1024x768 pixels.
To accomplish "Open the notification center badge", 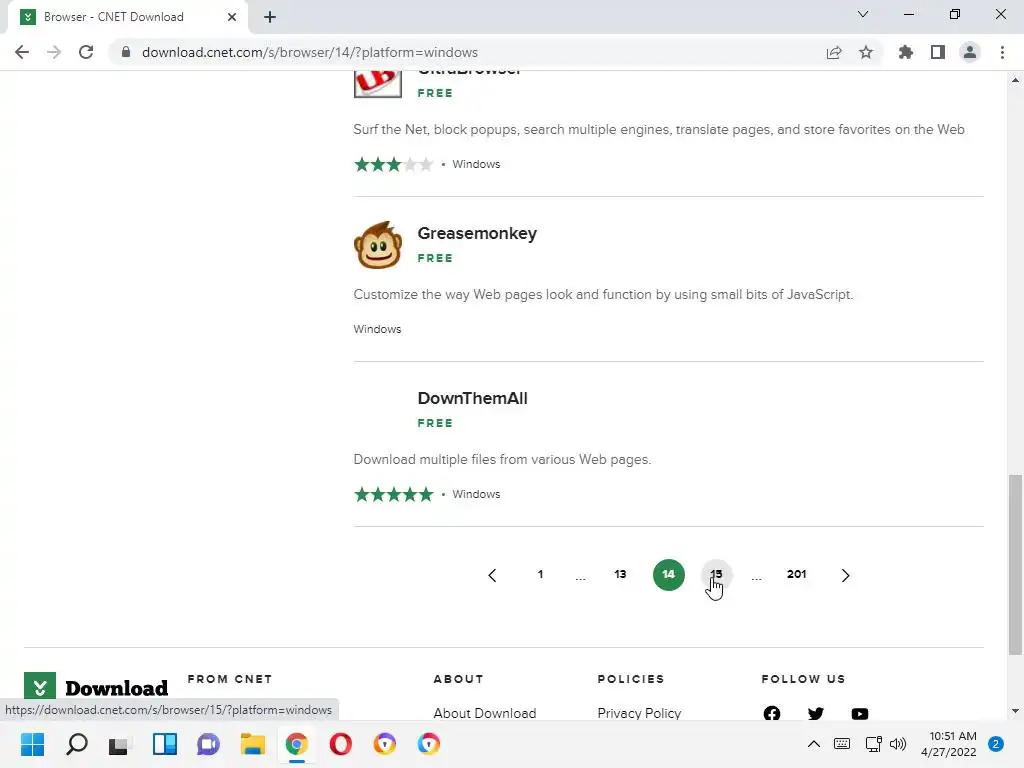I will tap(996, 744).
